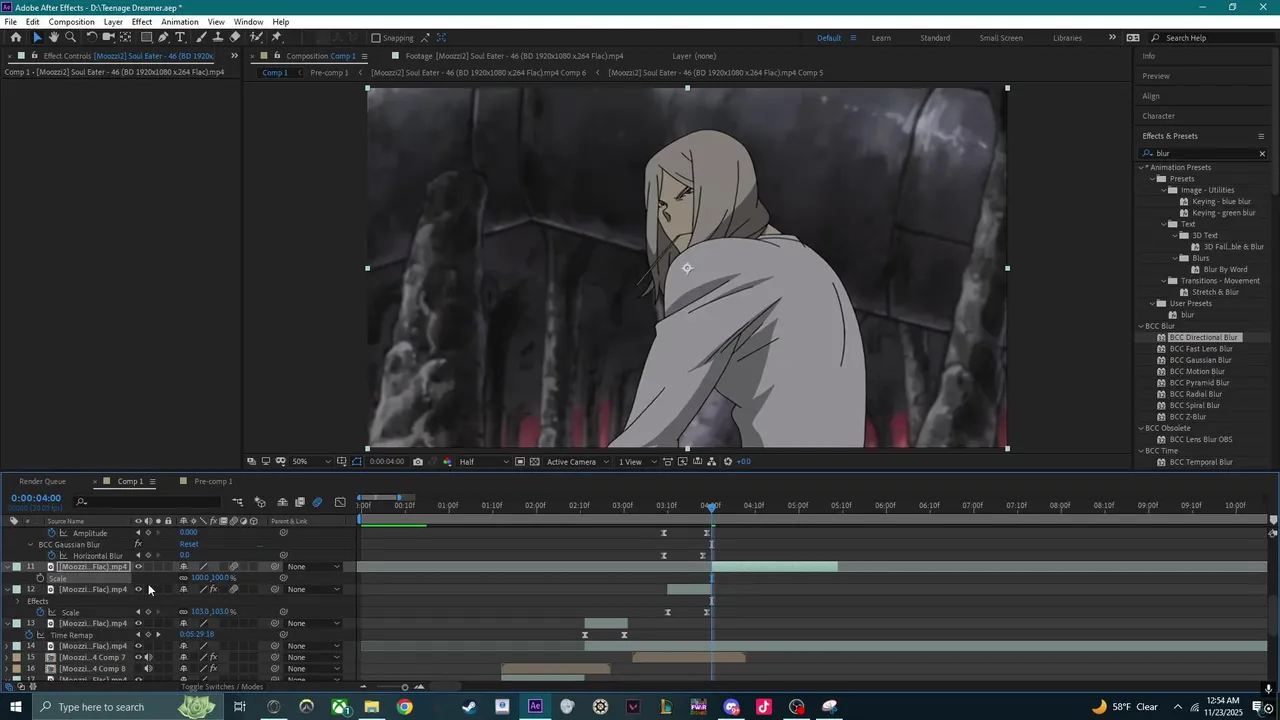Collapse the BCC Blur effects category
Screen dimensions: 1280x720
tap(1142, 326)
